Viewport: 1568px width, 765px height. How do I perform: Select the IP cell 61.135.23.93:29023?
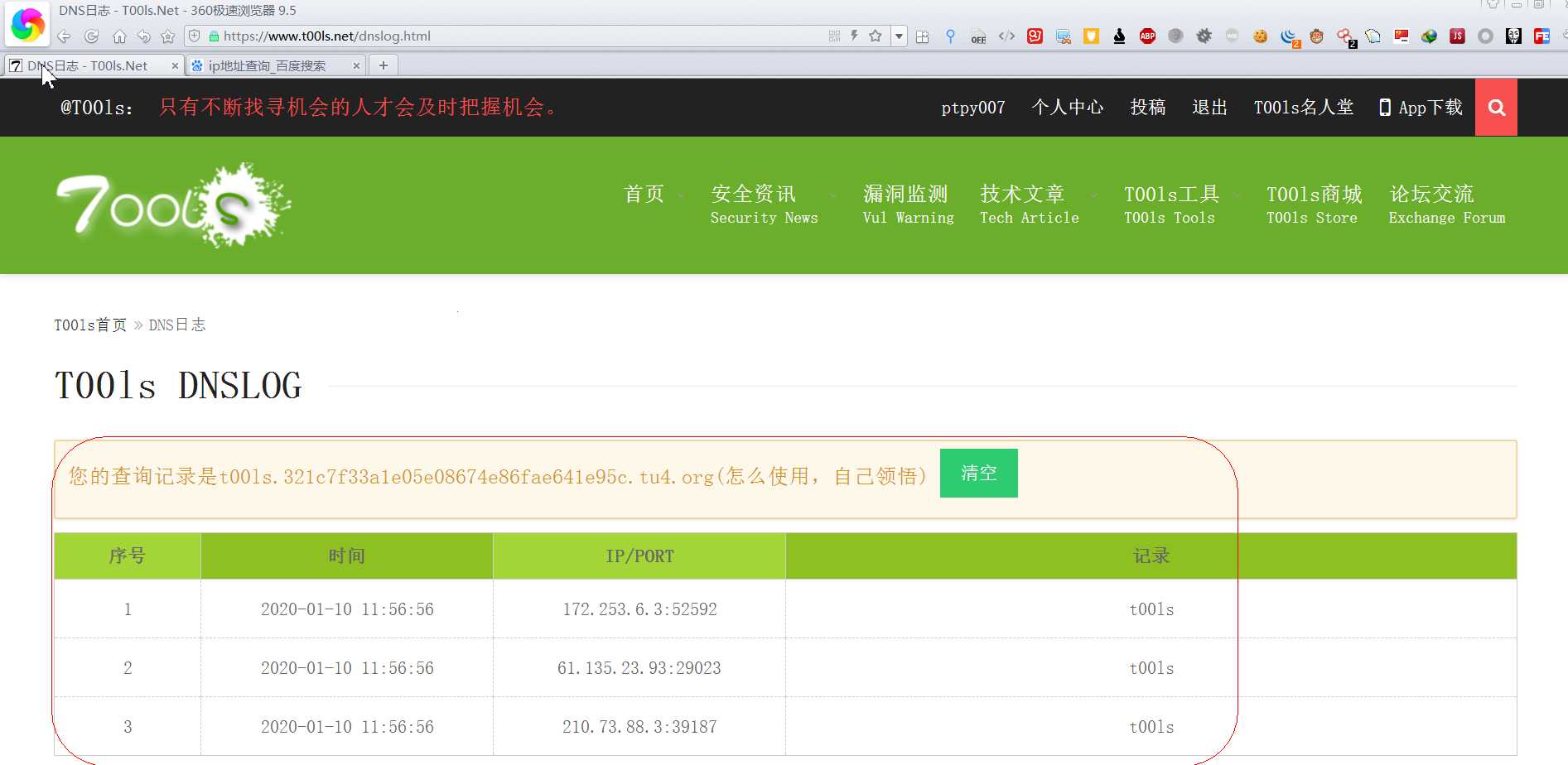tap(639, 668)
